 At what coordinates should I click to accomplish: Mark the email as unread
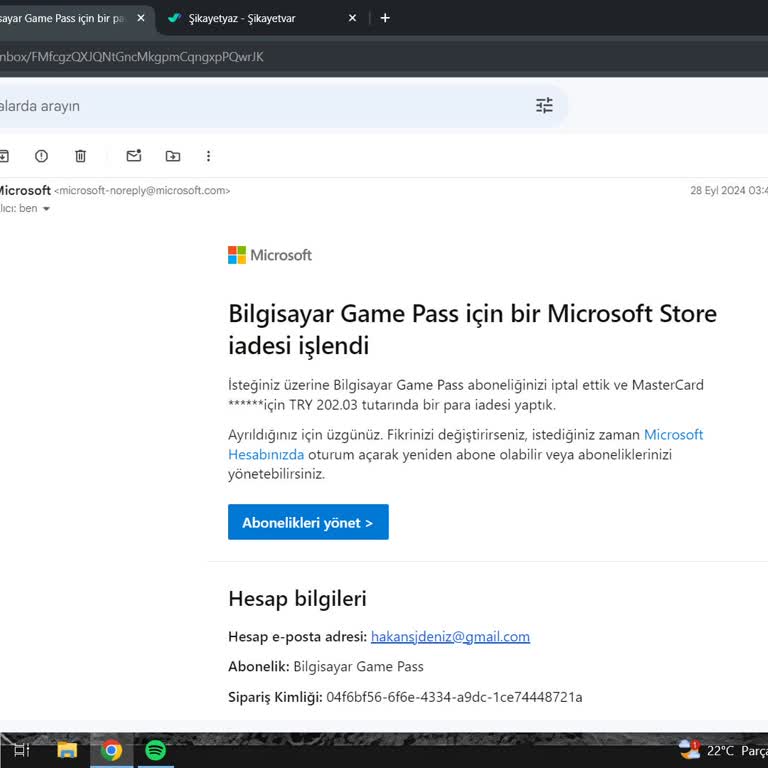[x=134, y=156]
